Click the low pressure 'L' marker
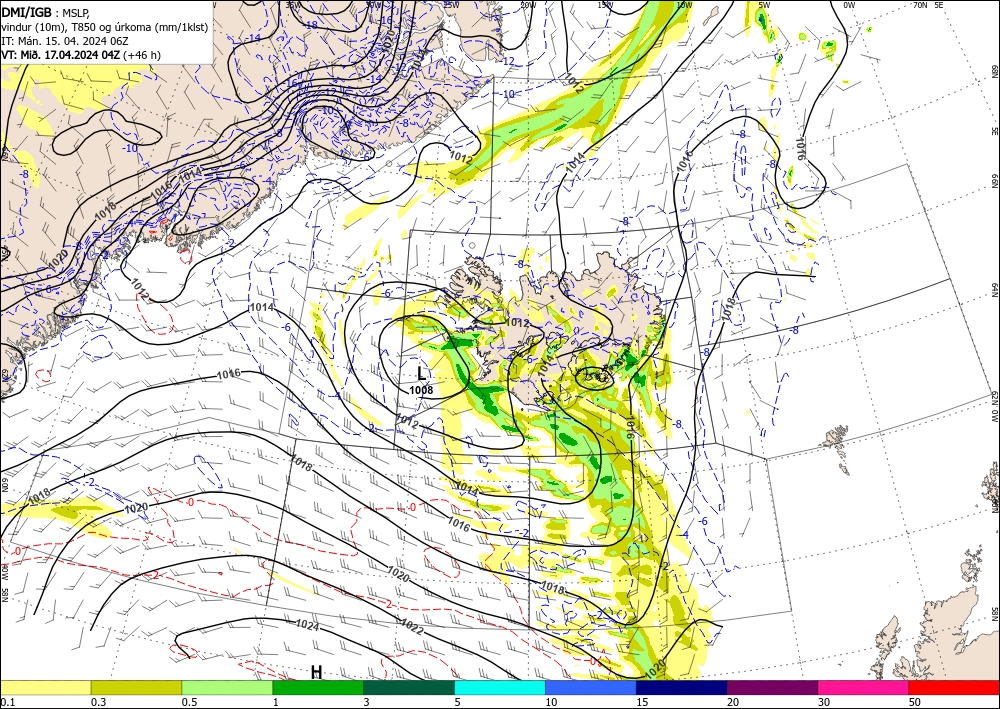This screenshot has width=1000, height=709. (x=421, y=374)
